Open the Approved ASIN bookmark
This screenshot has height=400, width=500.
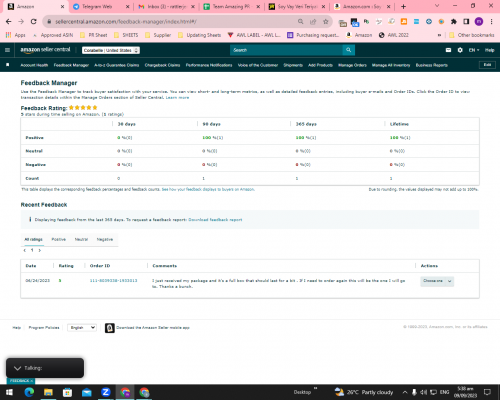coord(53,35)
